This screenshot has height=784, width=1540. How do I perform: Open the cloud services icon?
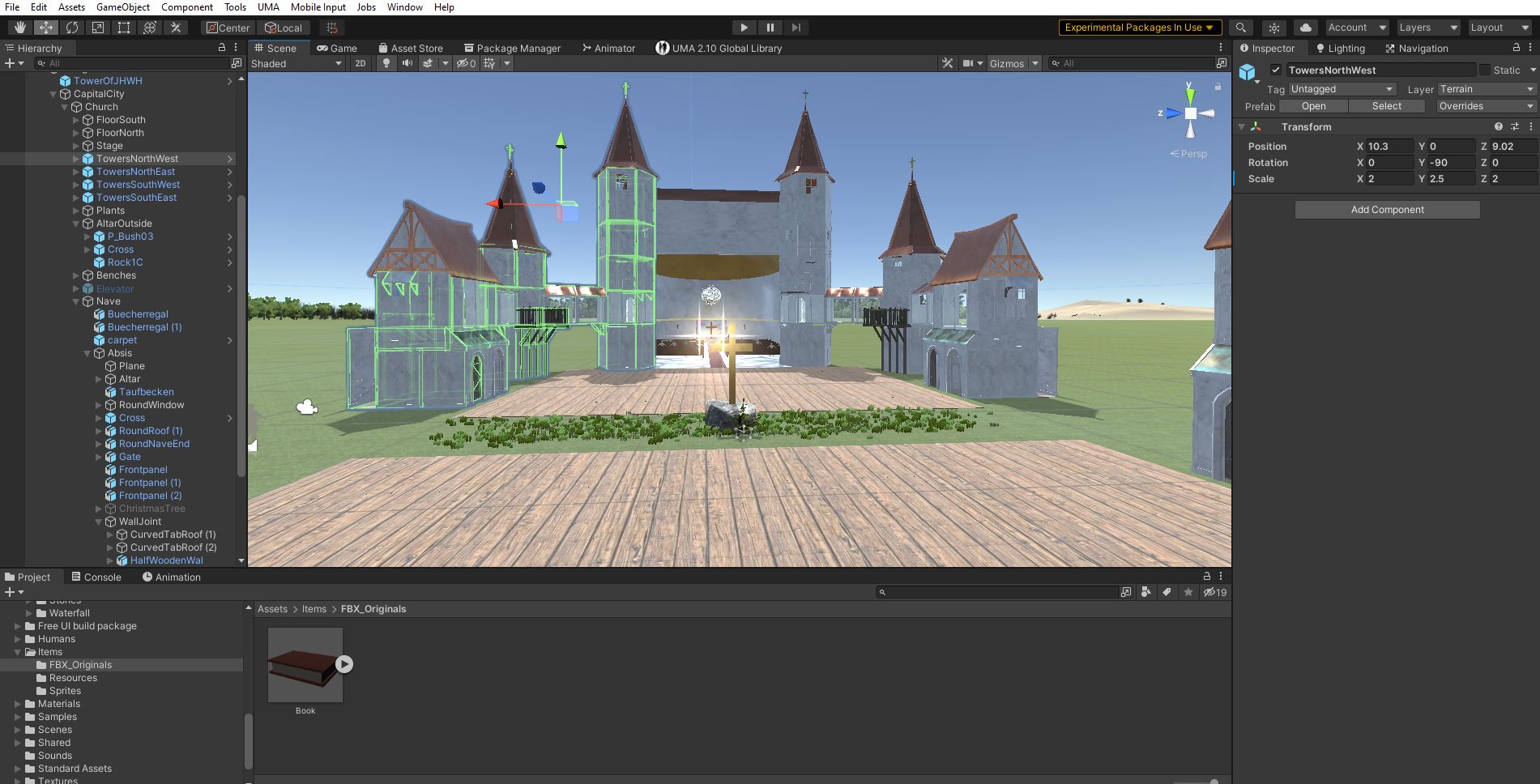click(x=1305, y=28)
